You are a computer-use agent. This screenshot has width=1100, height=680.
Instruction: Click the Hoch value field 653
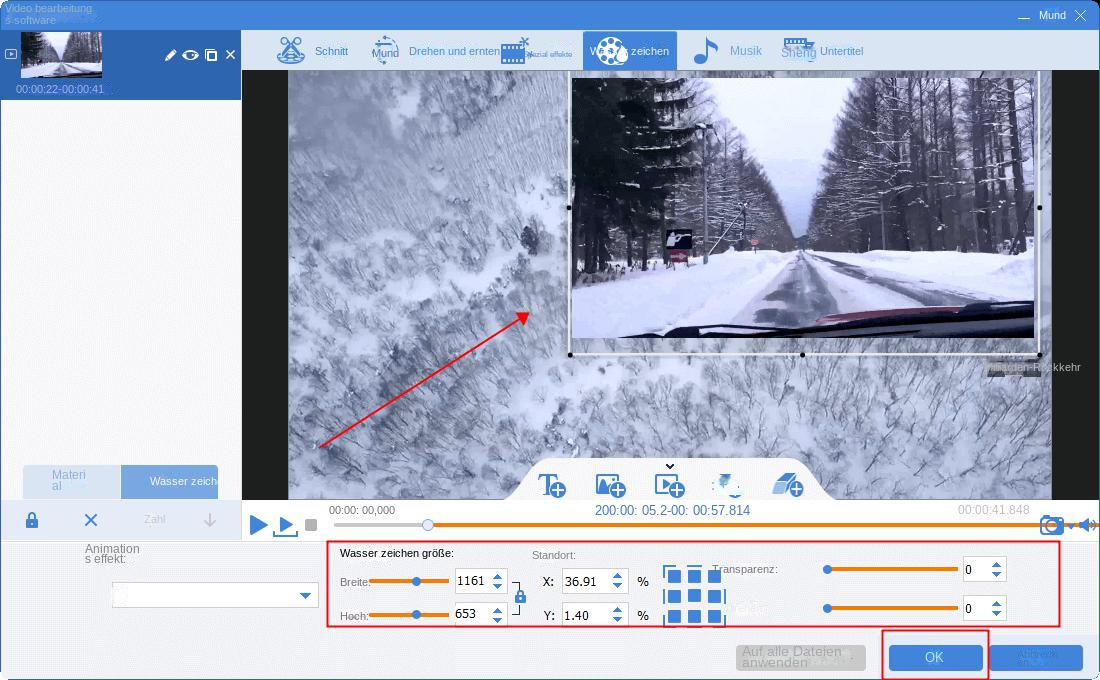[472, 614]
